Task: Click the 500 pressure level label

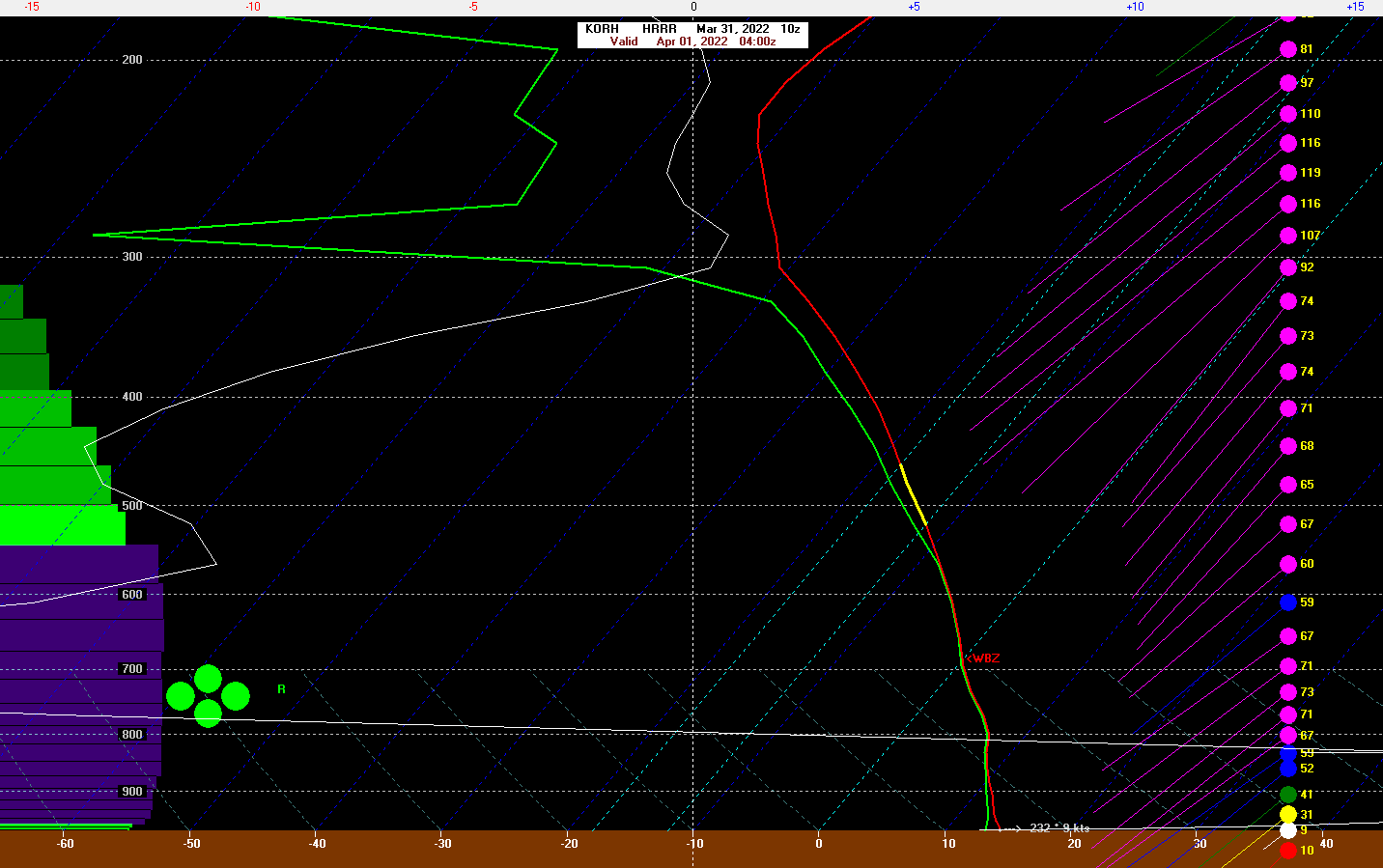Action: (132, 506)
